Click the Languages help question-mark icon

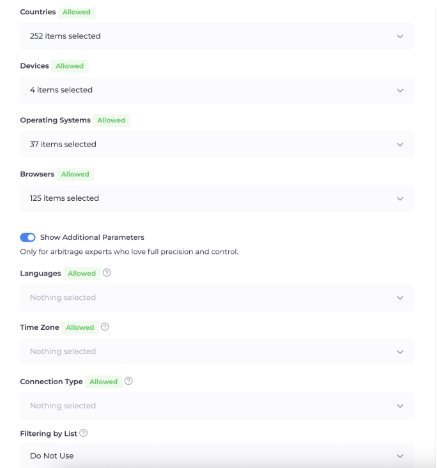point(107,273)
